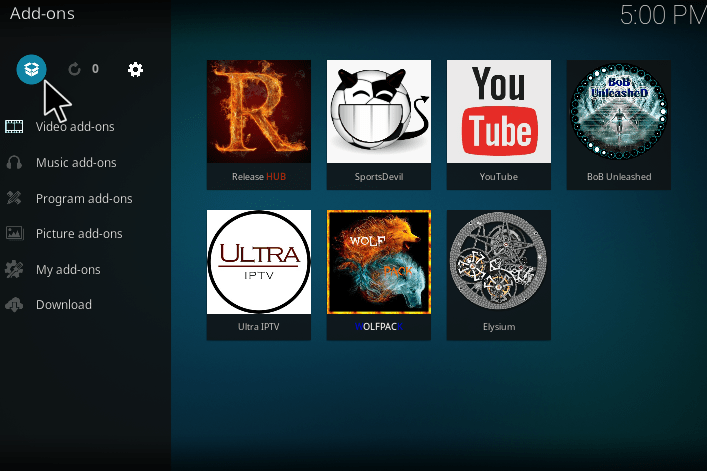Launch the WOLFPACK add-on thumbnail
Image resolution: width=707 pixels, height=471 pixels.
click(x=379, y=262)
